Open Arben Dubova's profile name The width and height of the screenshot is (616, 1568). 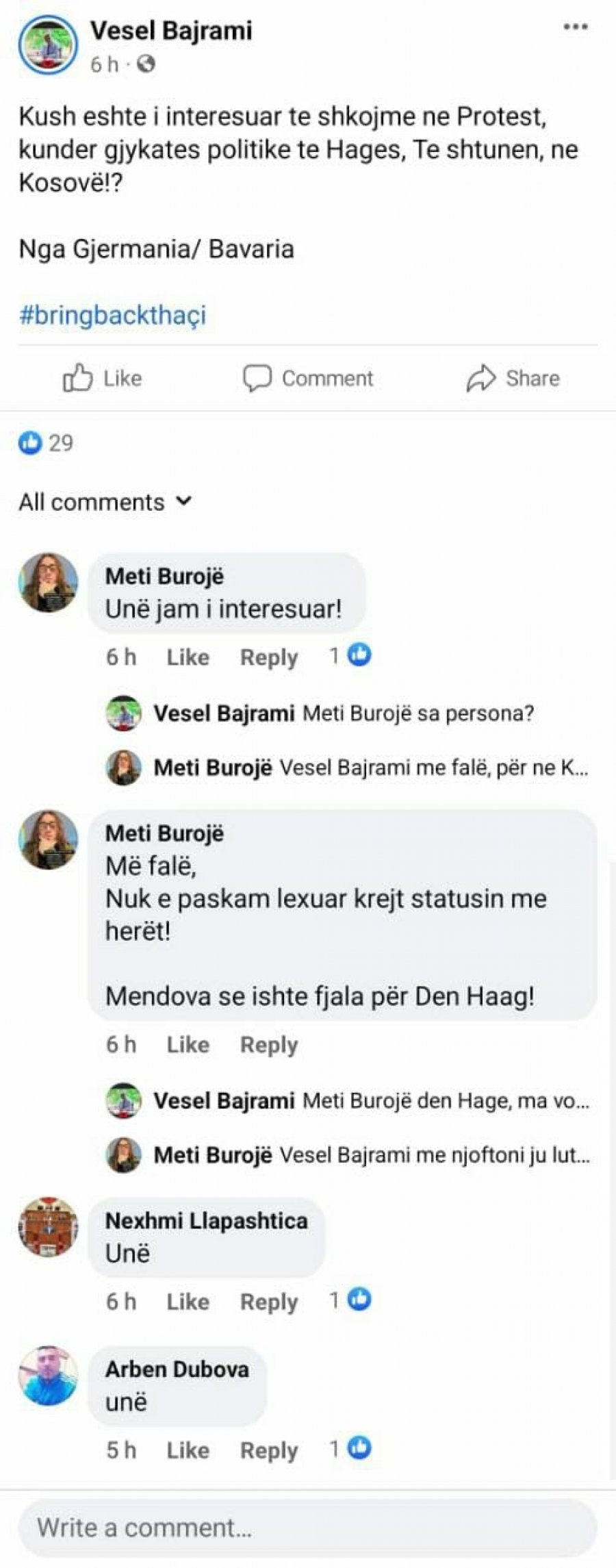coord(177,1369)
